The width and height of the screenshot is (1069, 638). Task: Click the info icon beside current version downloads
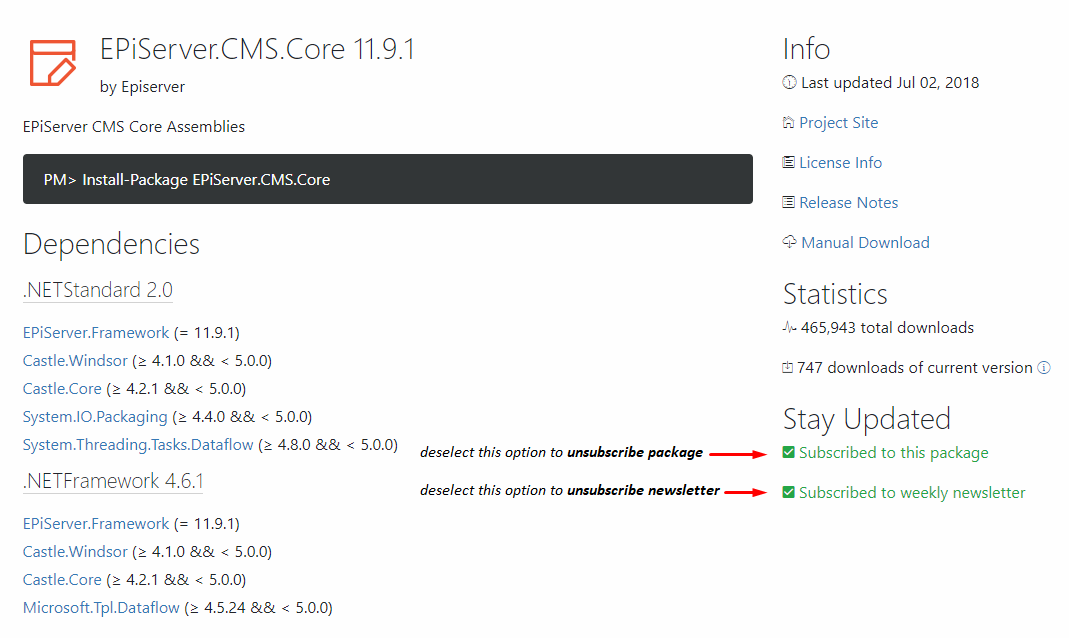(x=1044, y=368)
